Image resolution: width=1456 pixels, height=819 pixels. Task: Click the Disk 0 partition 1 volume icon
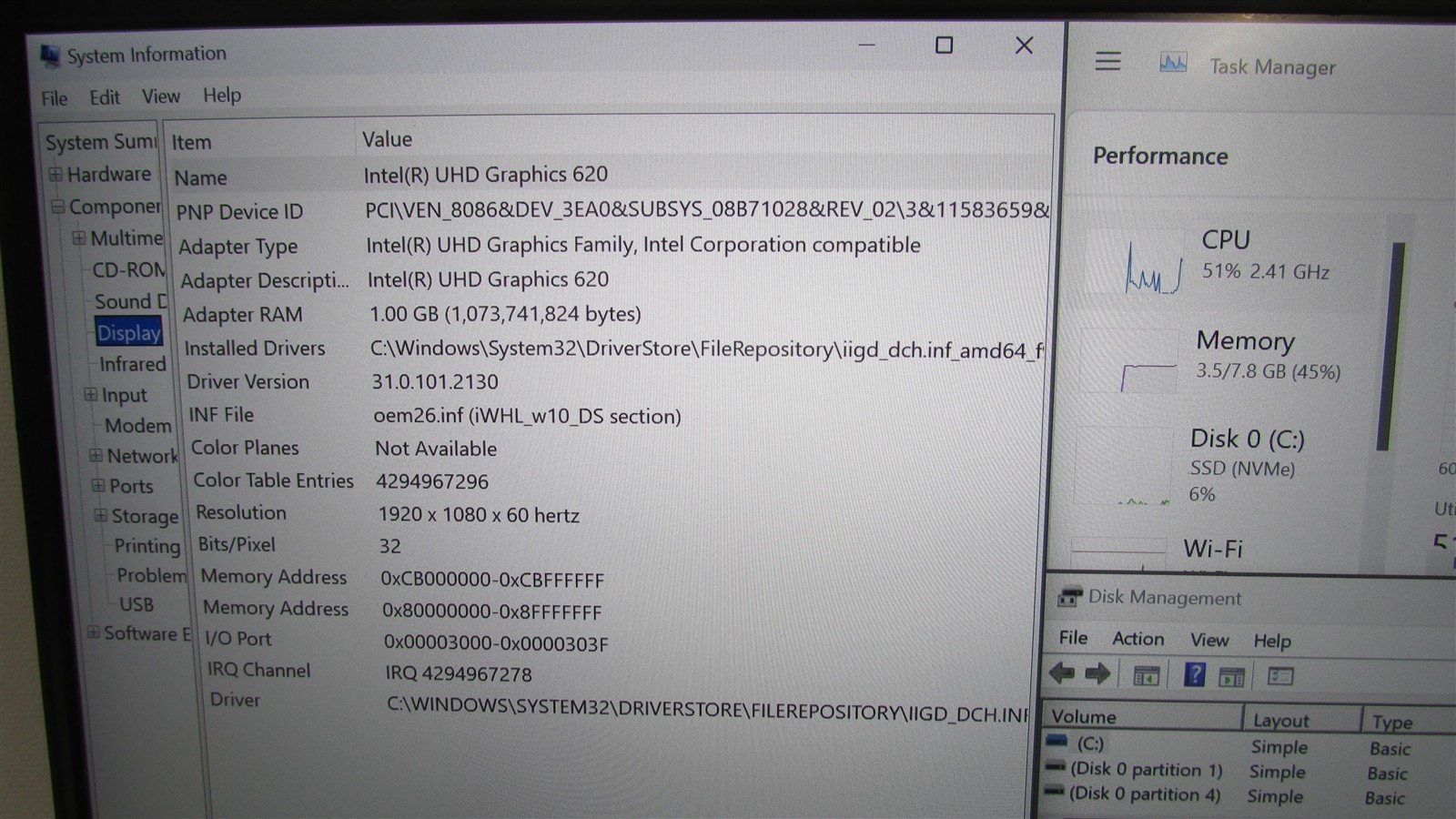[x=1055, y=766]
